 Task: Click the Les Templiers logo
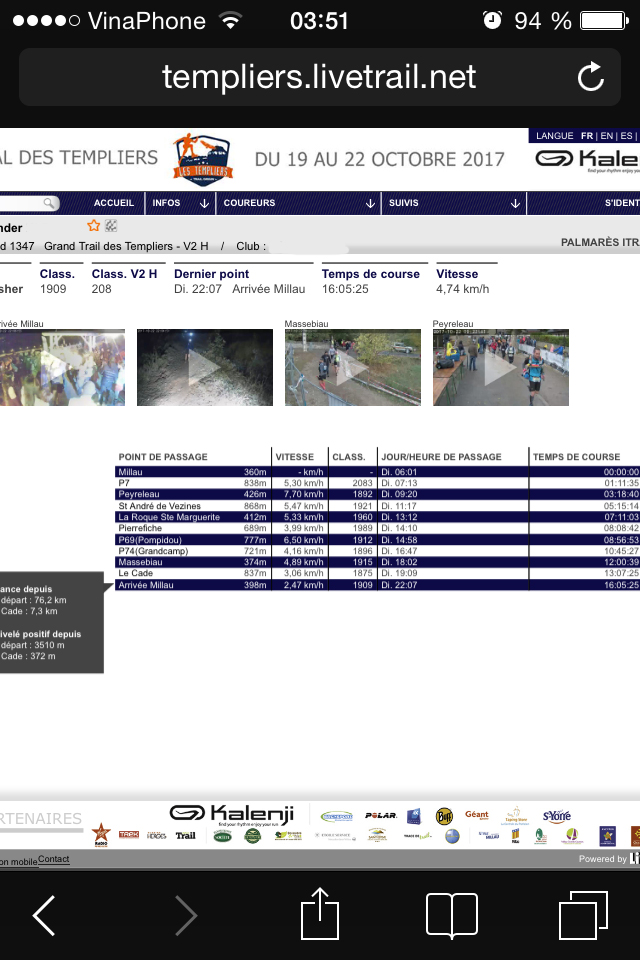coord(202,159)
